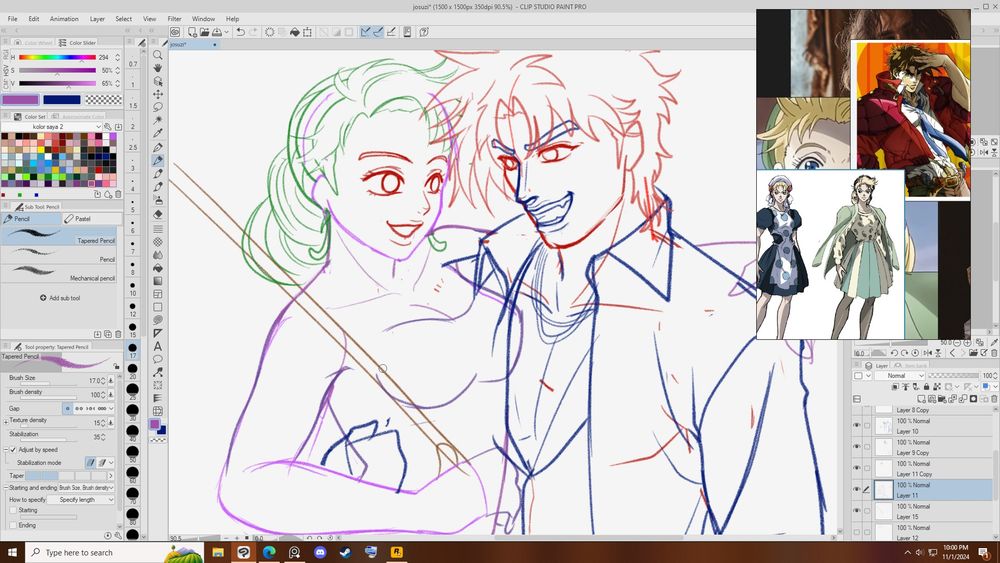The image size is (1000, 563).
Task: Open Save dropdown arrow in command bar
Action: point(226,32)
